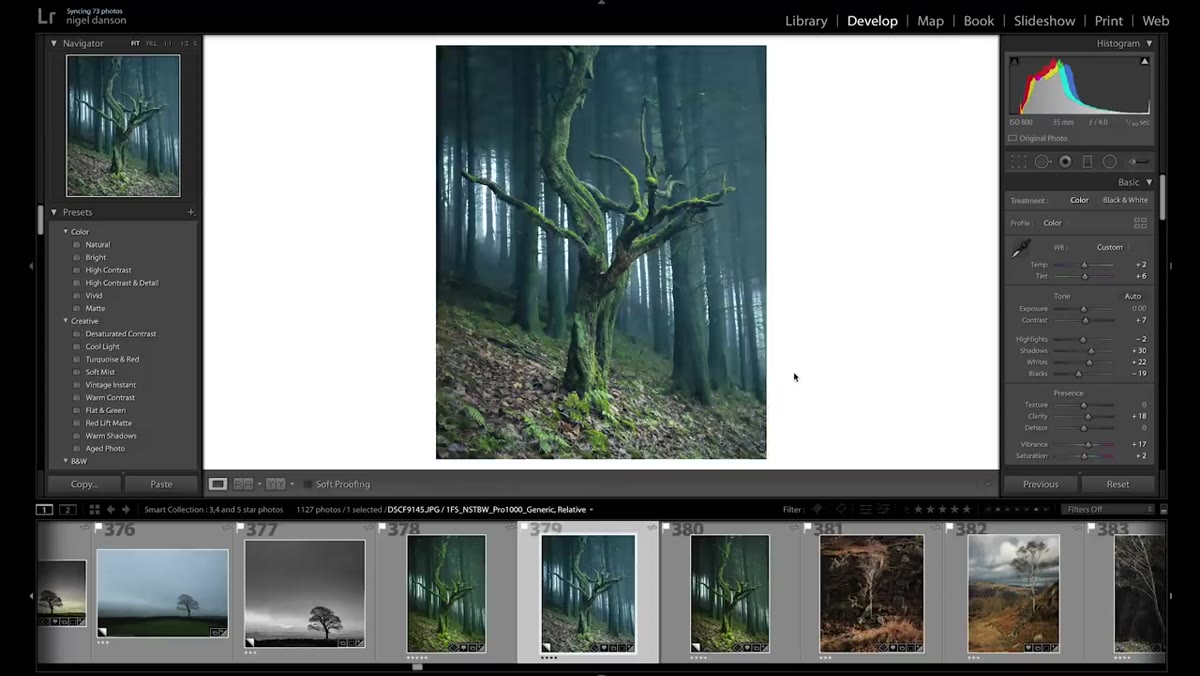Select the Radial Filter tool icon

(x=1110, y=161)
